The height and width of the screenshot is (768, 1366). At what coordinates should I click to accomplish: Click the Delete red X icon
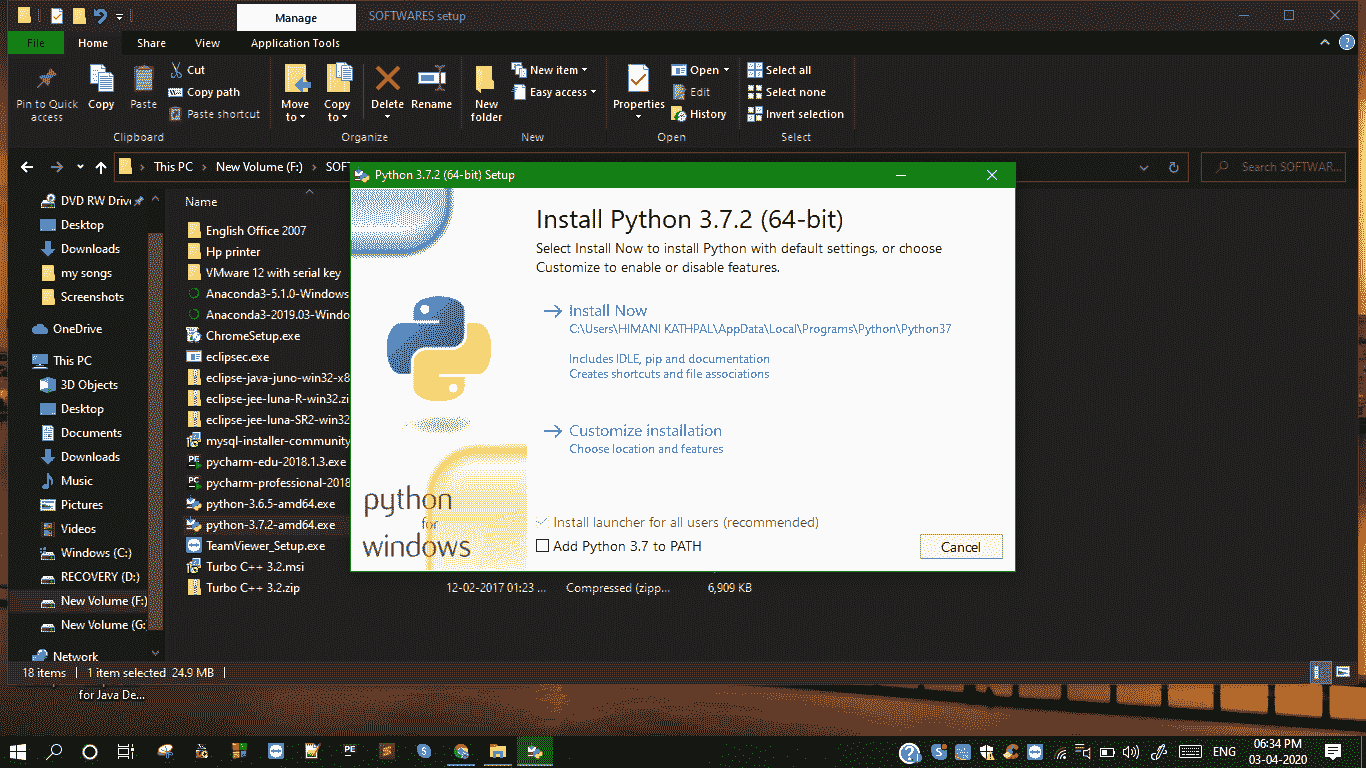click(387, 80)
